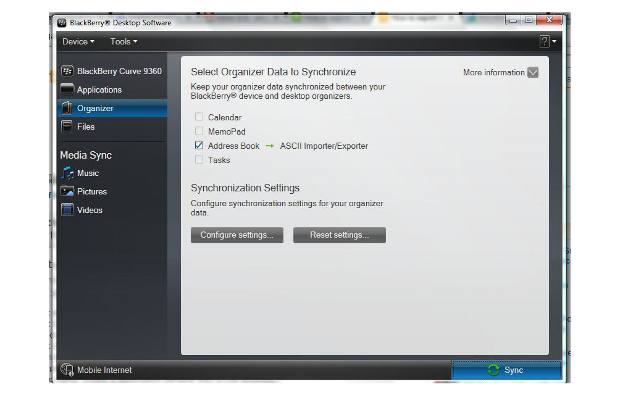This screenshot has width=620, height=400.
Task: Click the Music note icon
Action: (67, 173)
